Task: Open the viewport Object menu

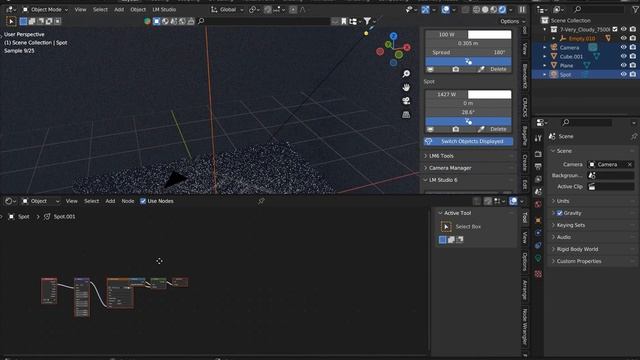Action: coord(138,9)
